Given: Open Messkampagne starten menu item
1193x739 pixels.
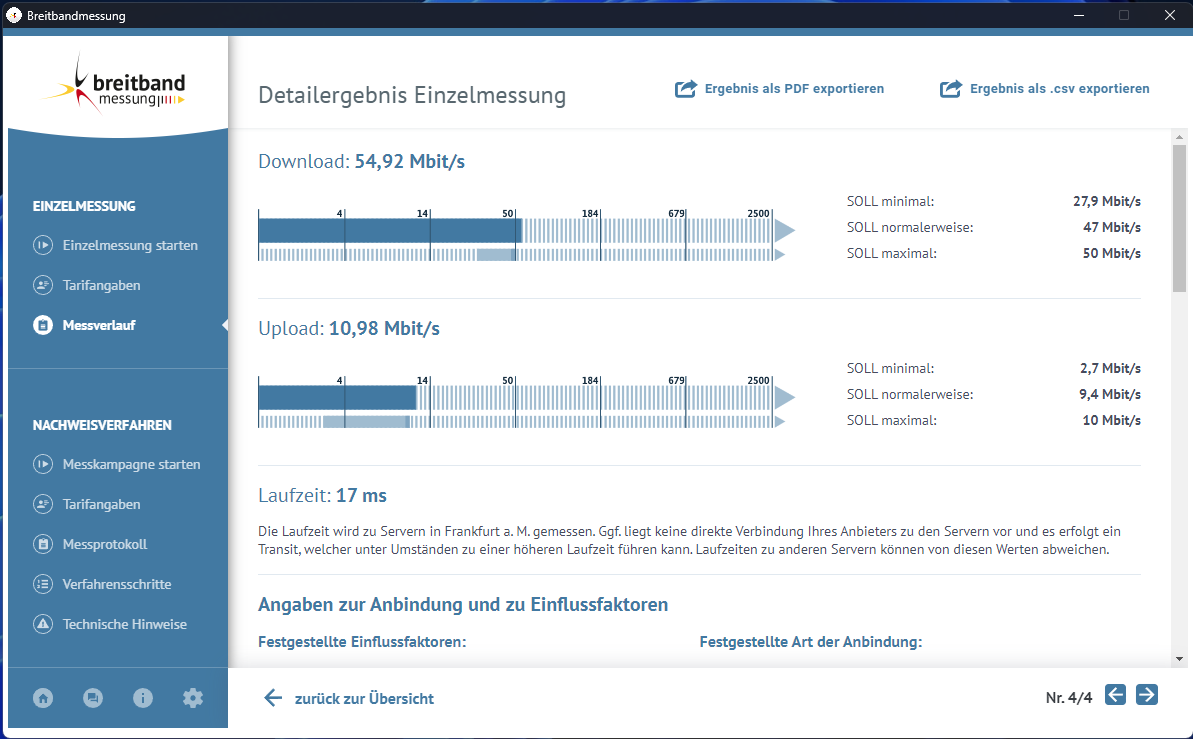Looking at the screenshot, I should tap(132, 464).
